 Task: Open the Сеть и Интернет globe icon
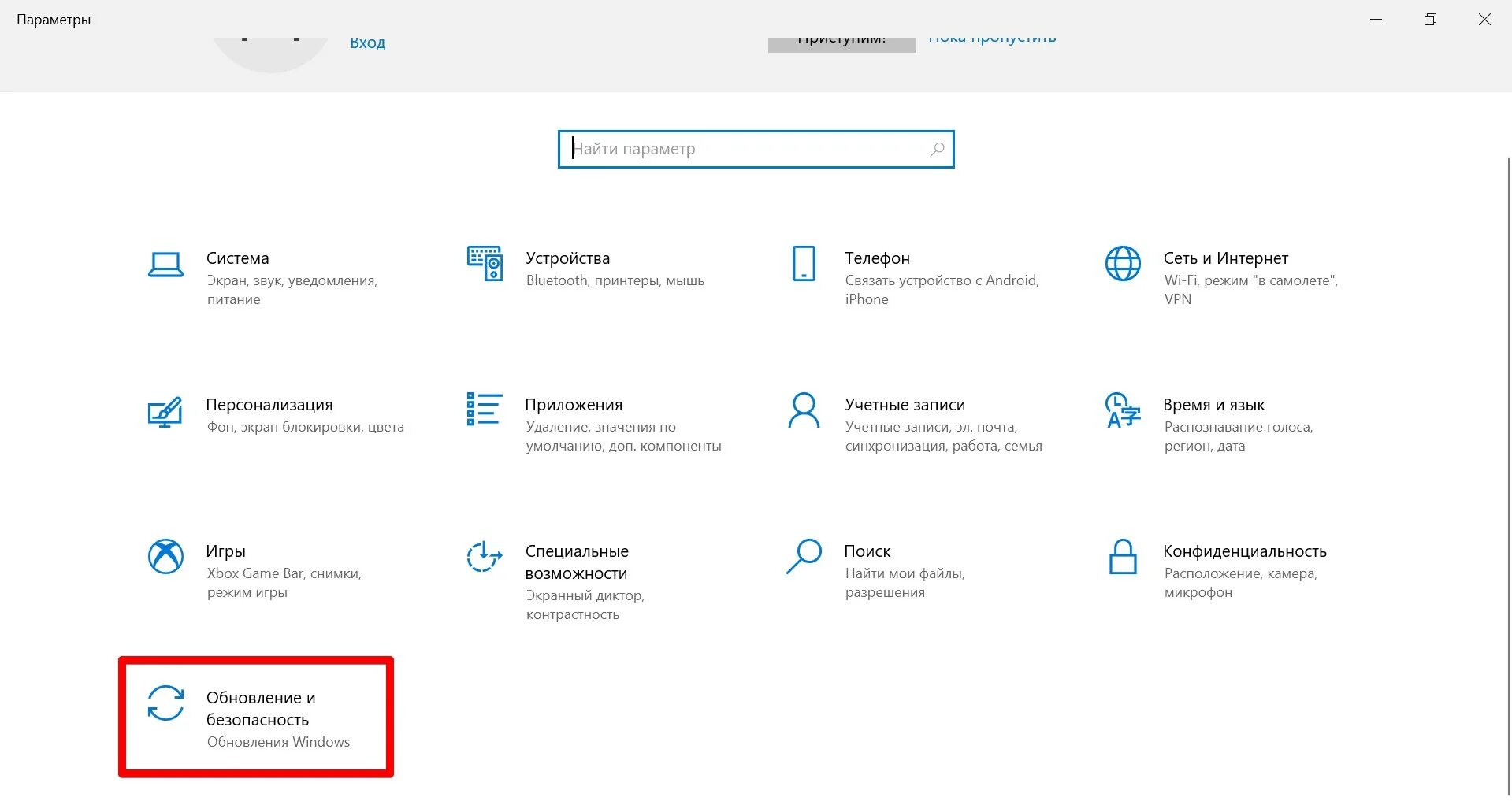click(x=1123, y=263)
